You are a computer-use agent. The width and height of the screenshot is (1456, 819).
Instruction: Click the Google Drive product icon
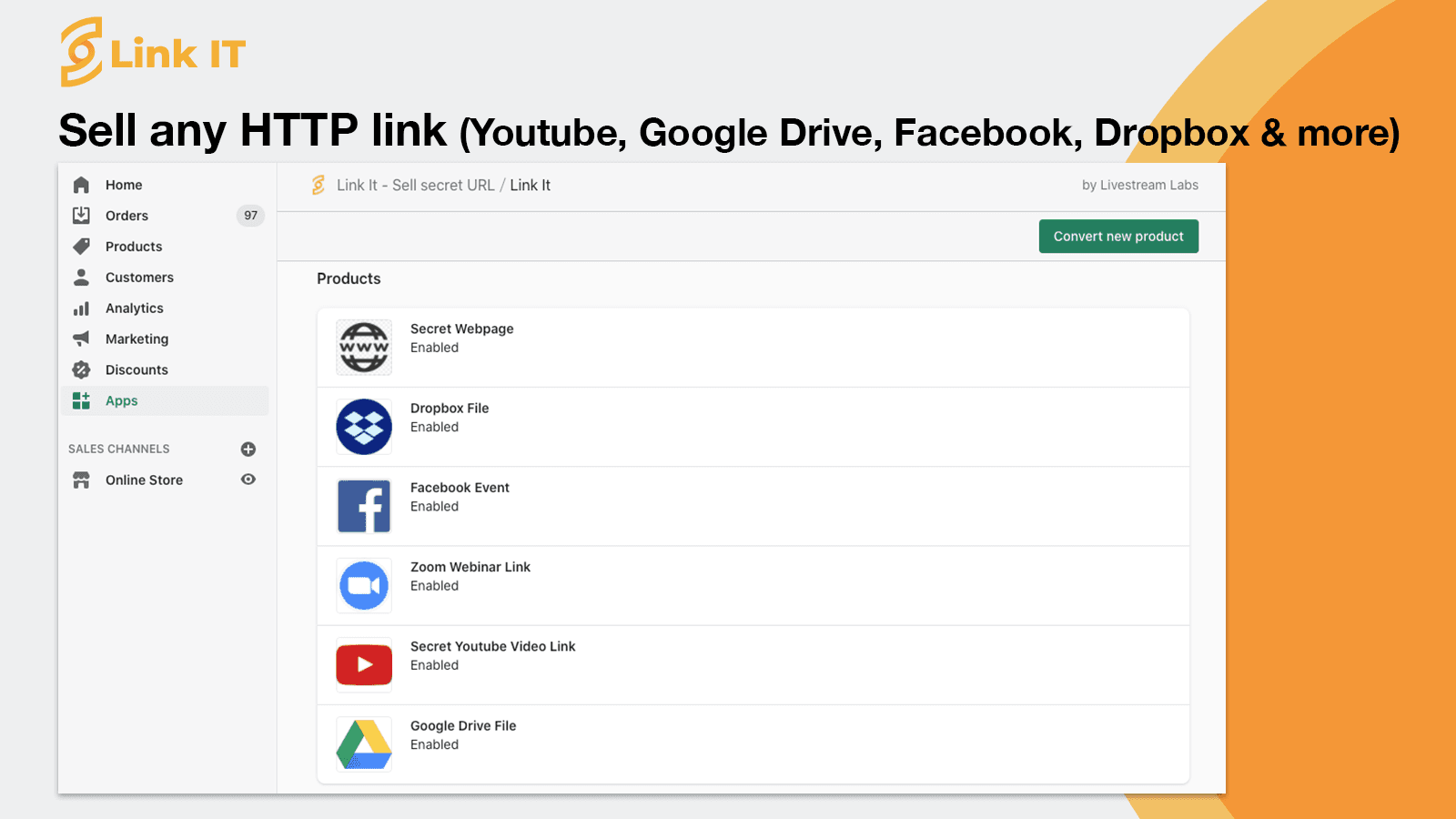(363, 743)
